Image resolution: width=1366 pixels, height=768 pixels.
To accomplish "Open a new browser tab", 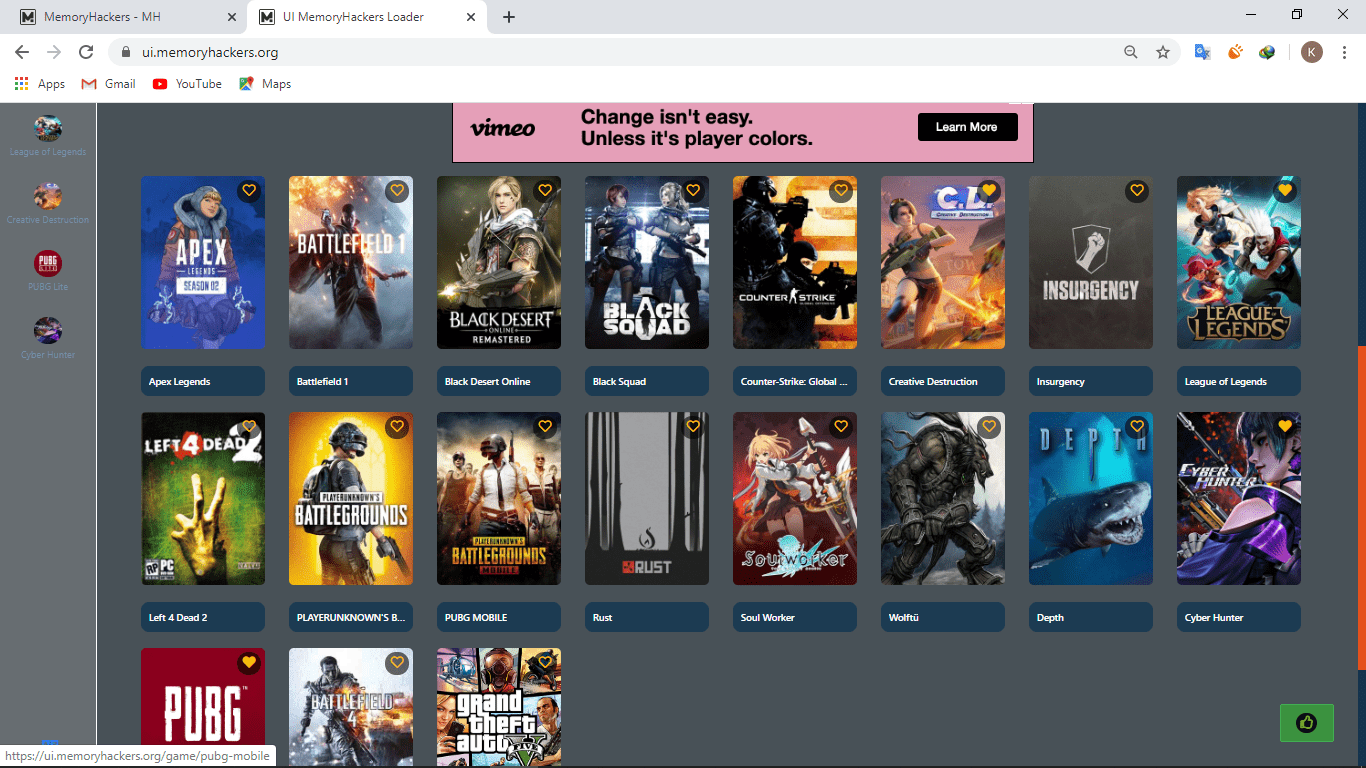I will tap(509, 17).
